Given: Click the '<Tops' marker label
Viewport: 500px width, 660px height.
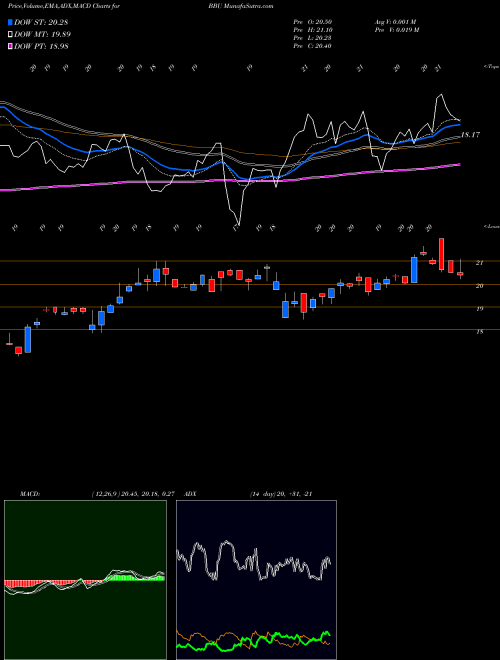Looking at the screenshot, I should (x=491, y=67).
